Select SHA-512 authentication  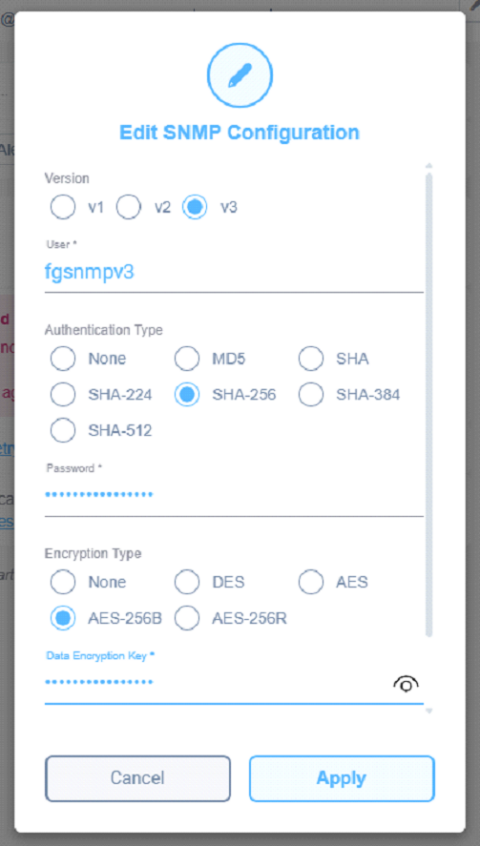point(63,431)
